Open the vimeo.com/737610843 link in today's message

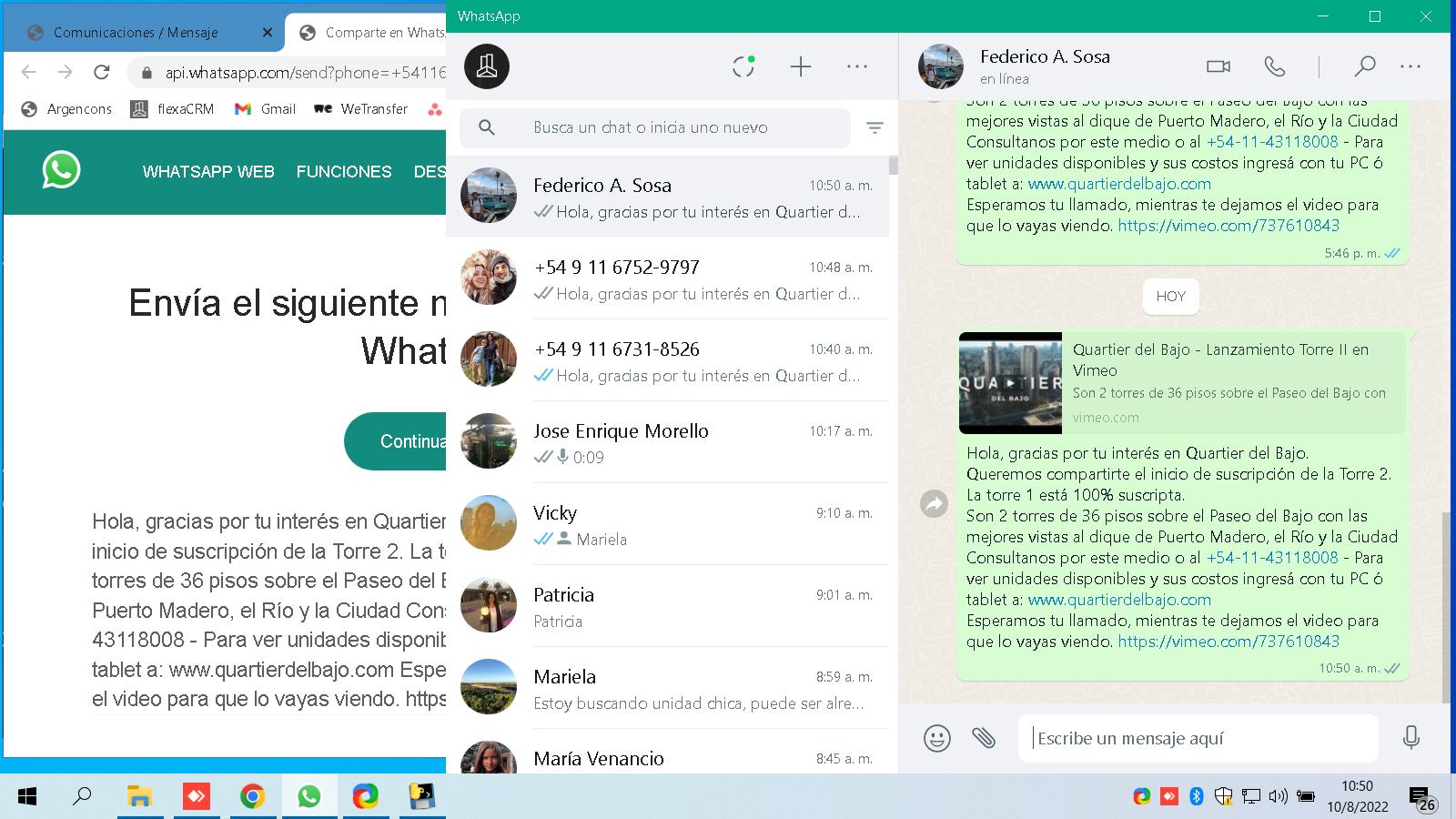pyautogui.click(x=1228, y=642)
